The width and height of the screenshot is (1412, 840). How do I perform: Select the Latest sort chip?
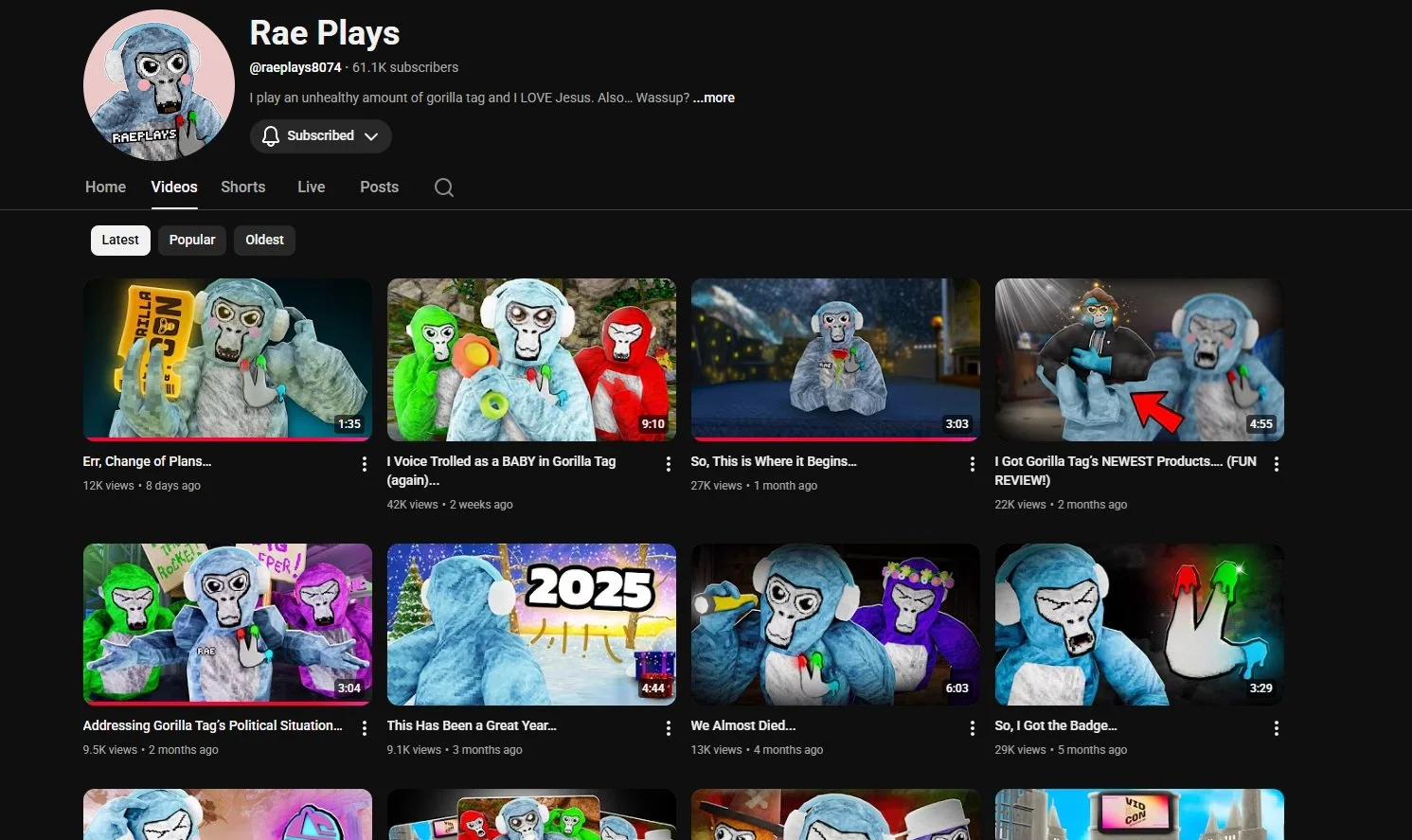coord(120,241)
